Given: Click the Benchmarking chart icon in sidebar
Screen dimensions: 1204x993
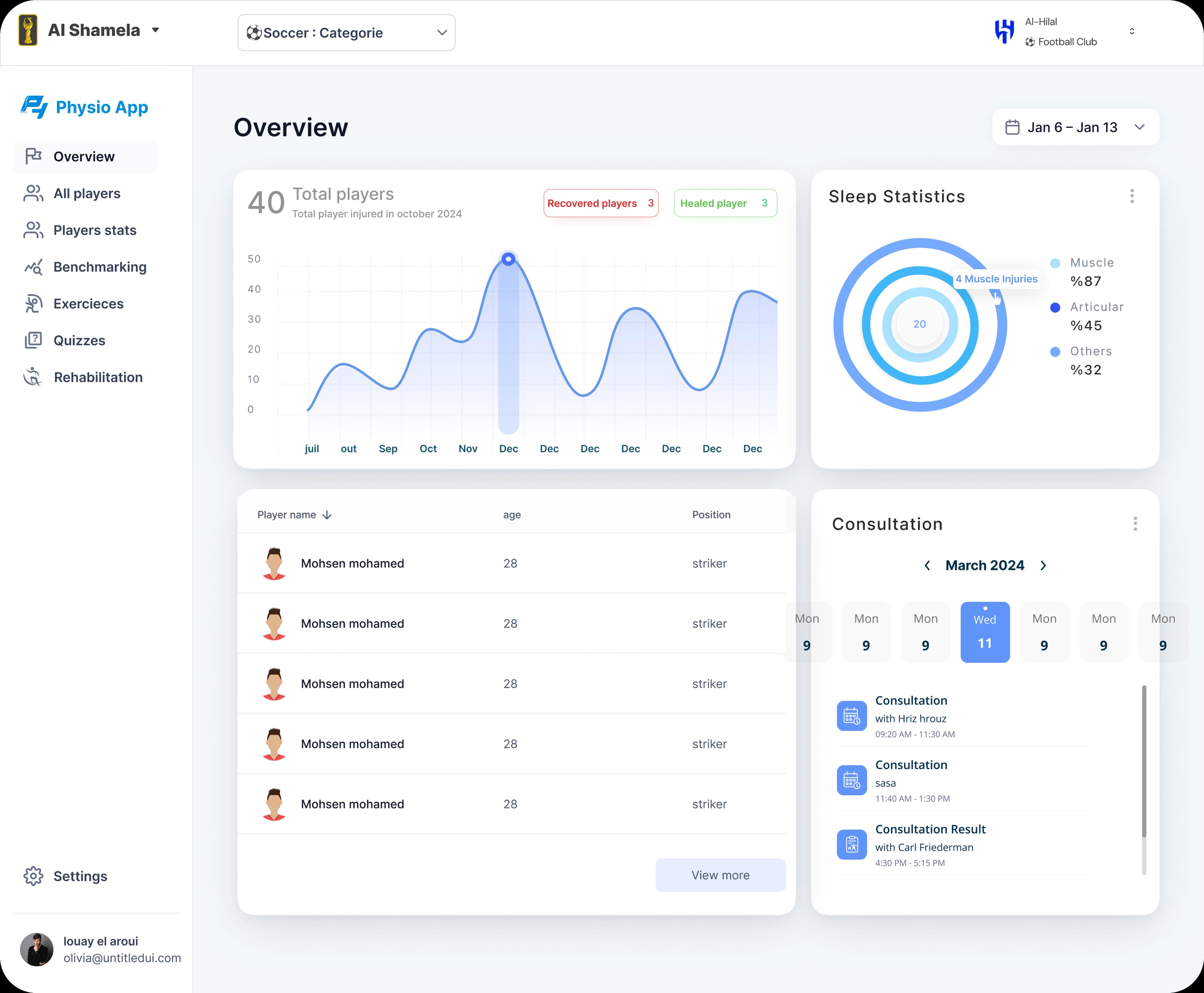Looking at the screenshot, I should pos(33,267).
